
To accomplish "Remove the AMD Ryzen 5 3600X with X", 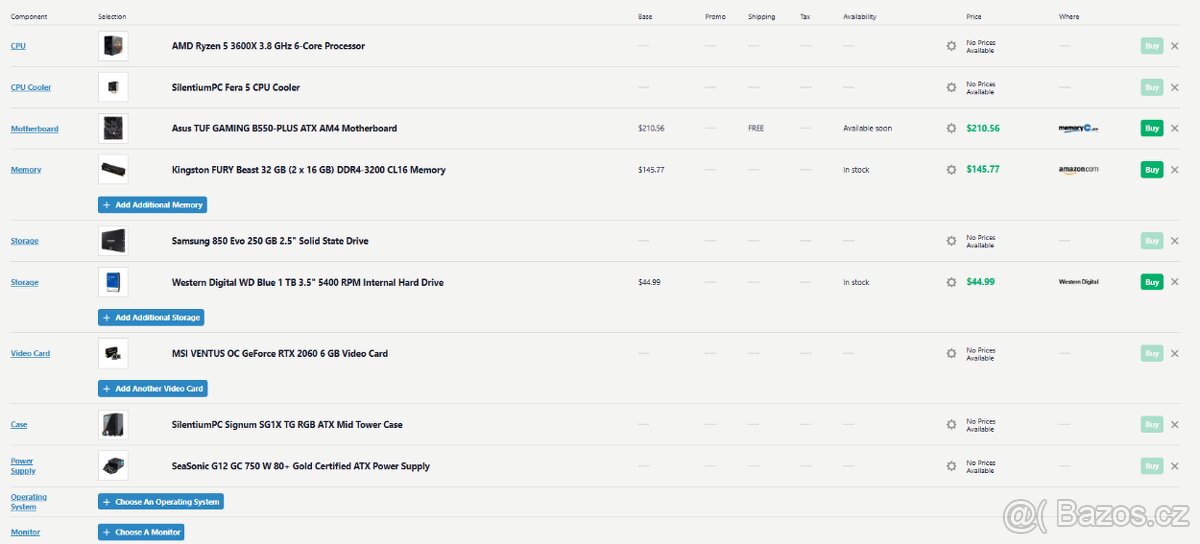I will [x=1175, y=46].
